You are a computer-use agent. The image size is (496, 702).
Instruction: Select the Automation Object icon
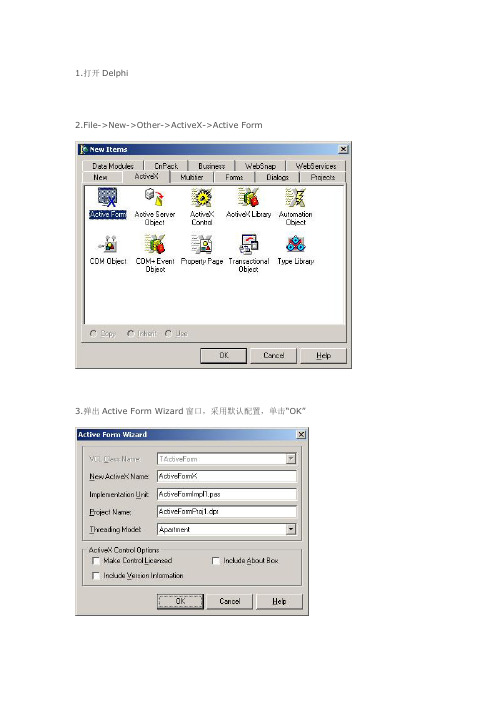click(295, 197)
